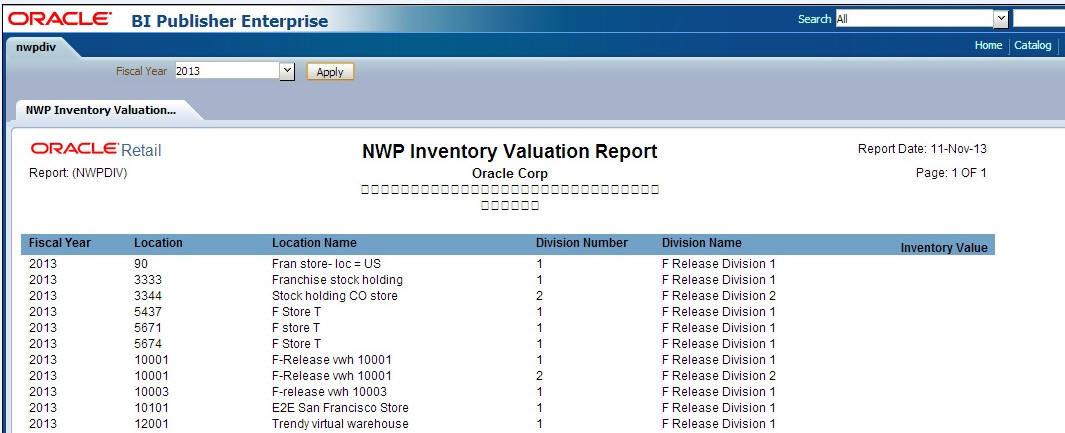
Task: Click F store T cell in row 5671
Action: coord(295,328)
